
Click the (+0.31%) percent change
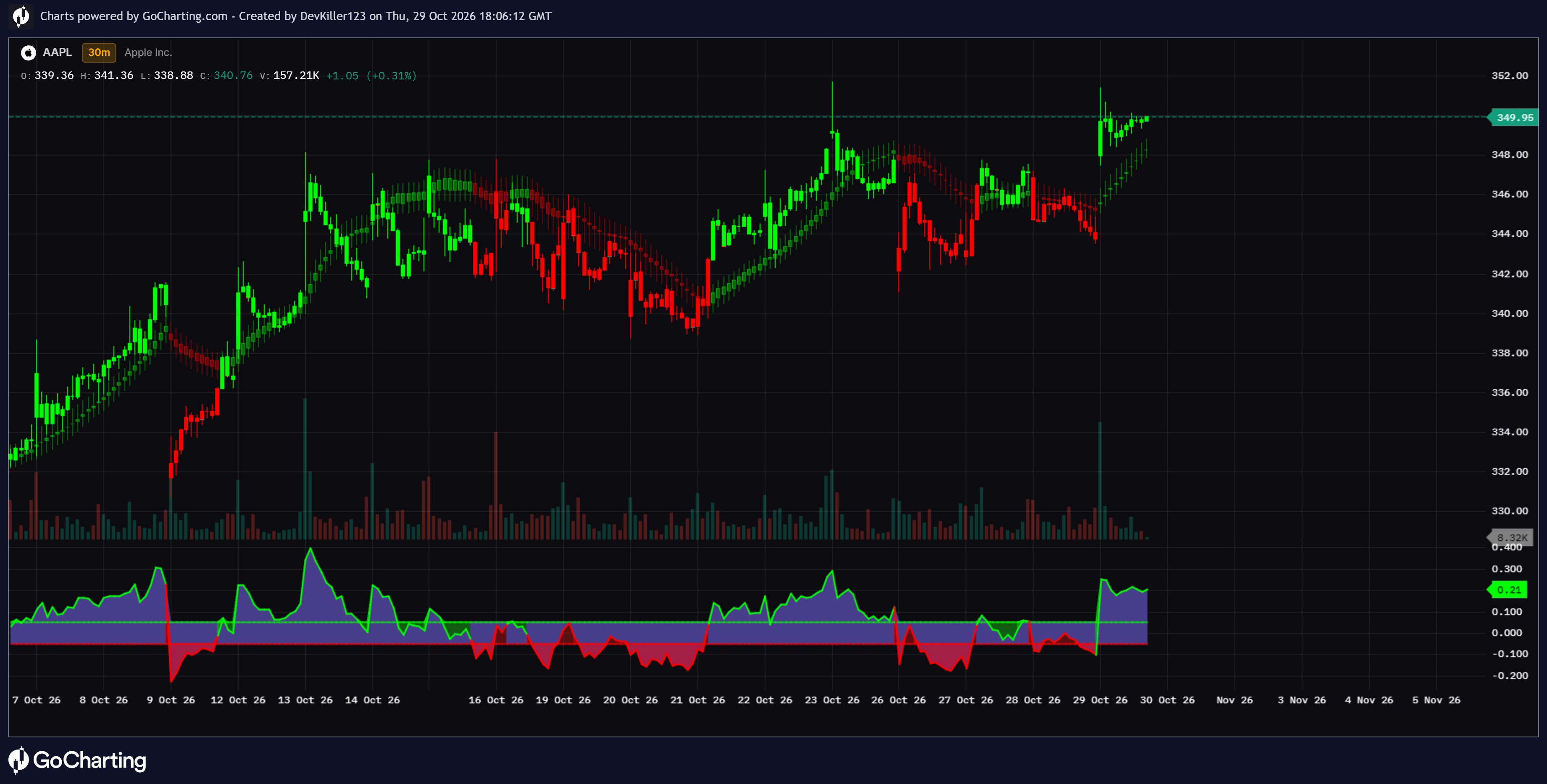[x=392, y=76]
